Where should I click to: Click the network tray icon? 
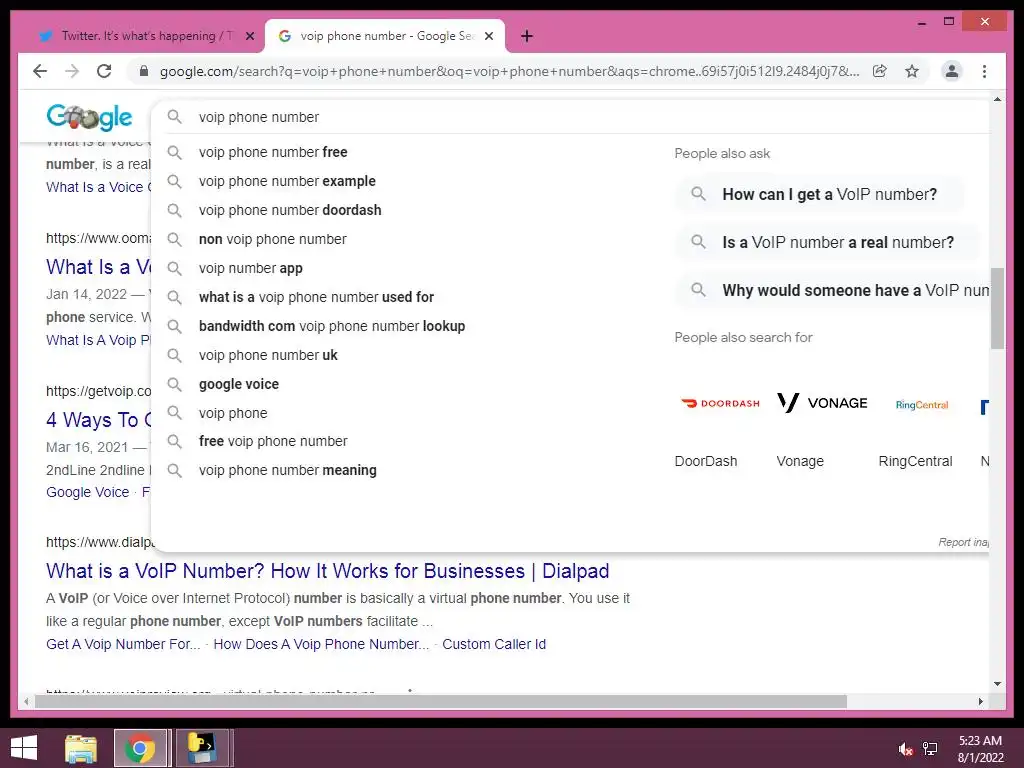930,749
